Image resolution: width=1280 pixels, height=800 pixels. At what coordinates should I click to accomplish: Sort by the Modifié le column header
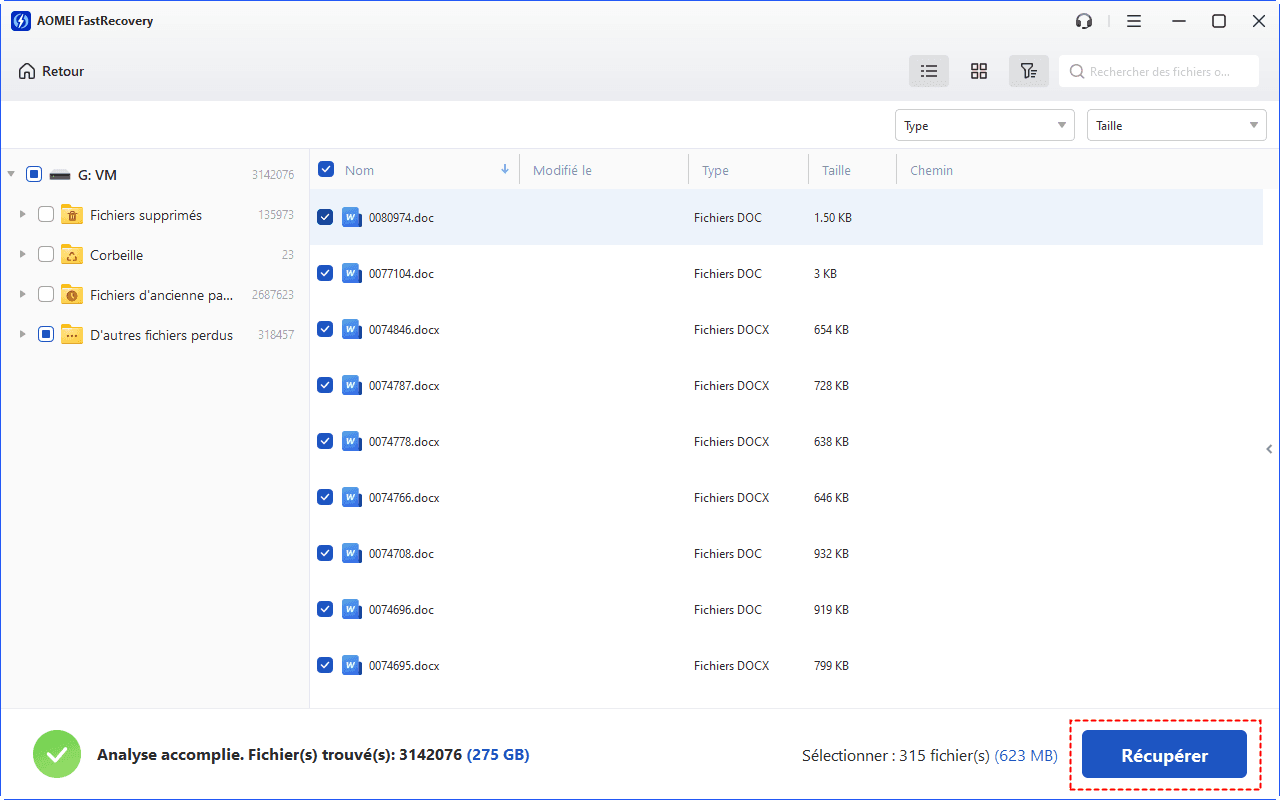(x=562, y=170)
